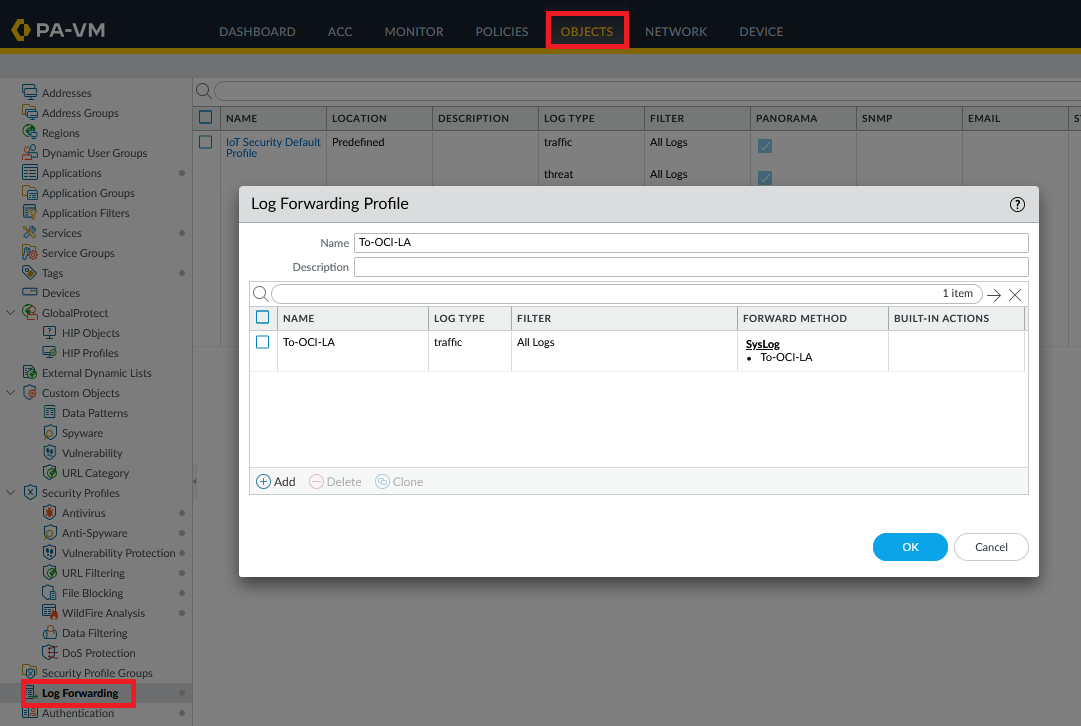Switch to the POLICIES tab
This screenshot has height=726, width=1081.
click(x=501, y=31)
